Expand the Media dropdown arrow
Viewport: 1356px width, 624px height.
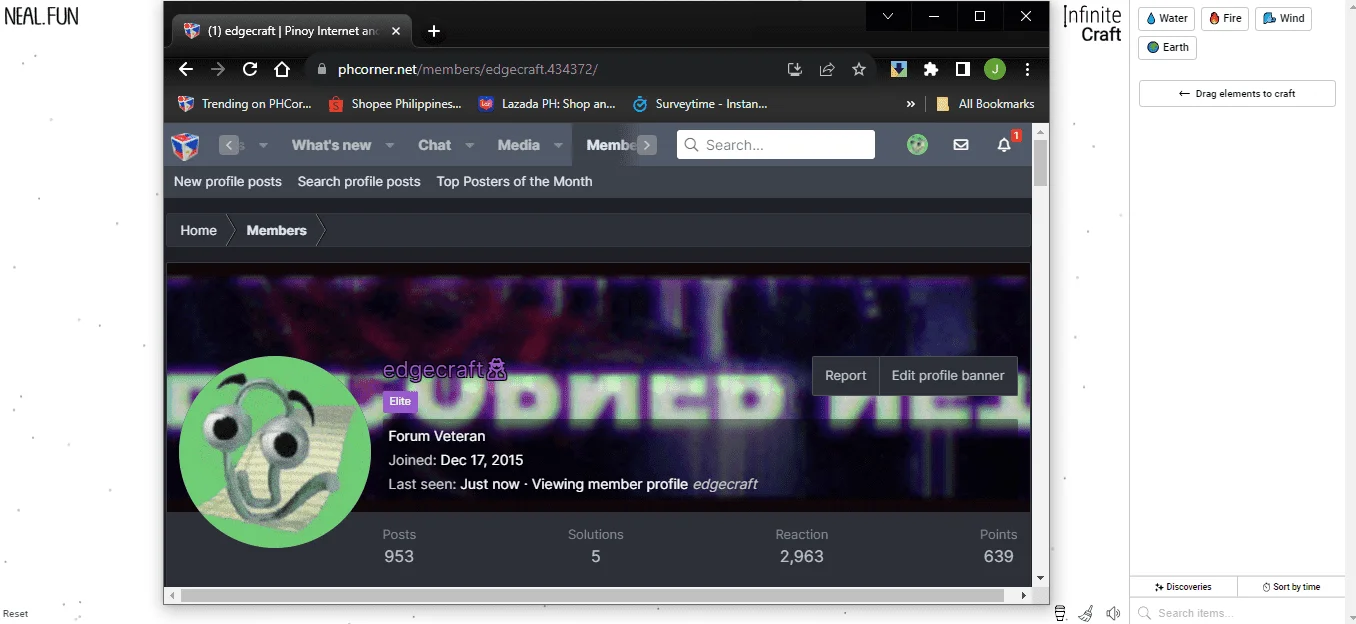click(x=558, y=145)
